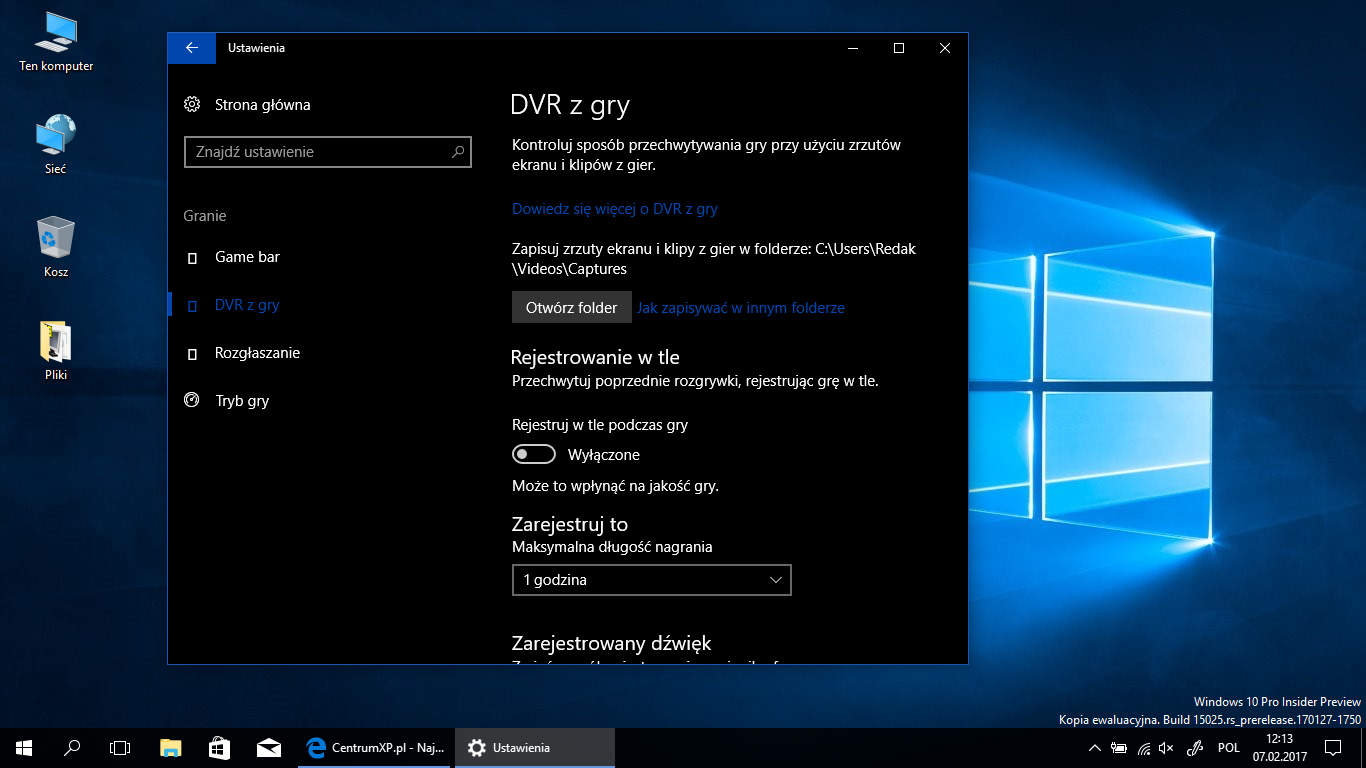This screenshot has height=768, width=1366.
Task: Click the Zarejestruj to heading
Action: (570, 524)
